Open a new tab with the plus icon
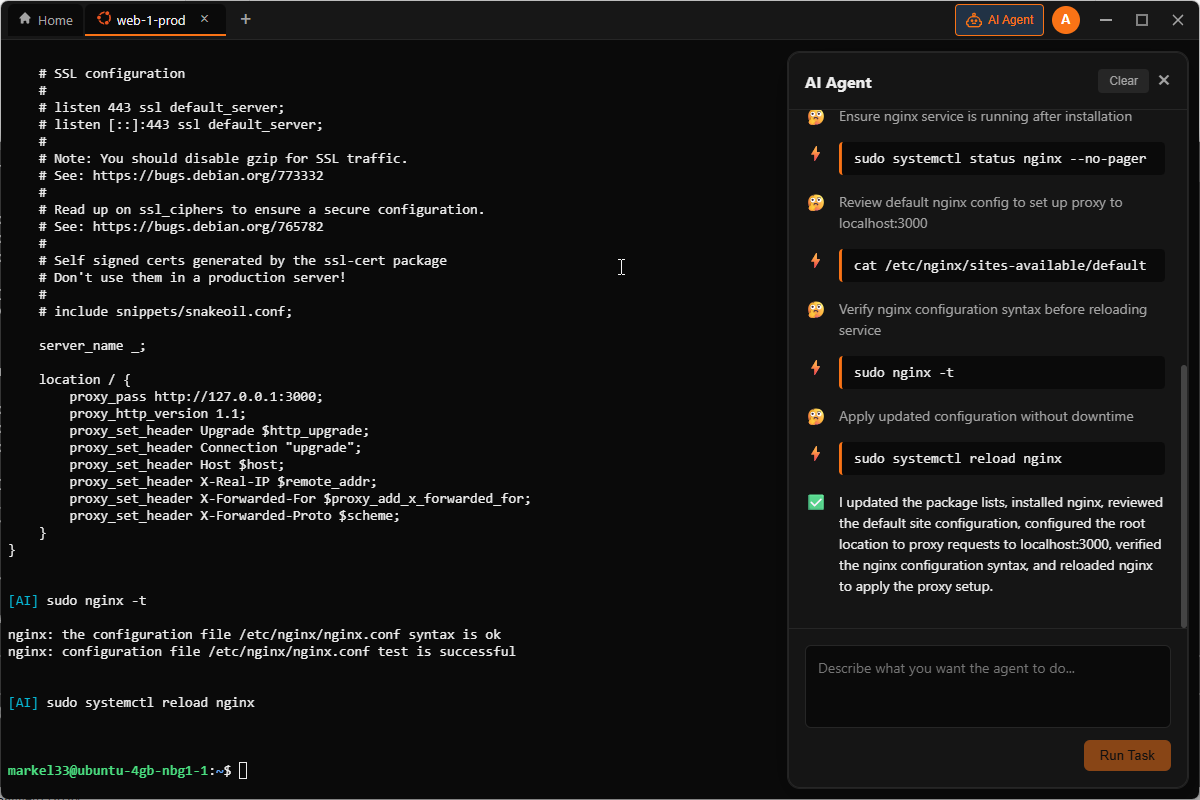Screen dimensions: 1200x800 tap(245, 18)
